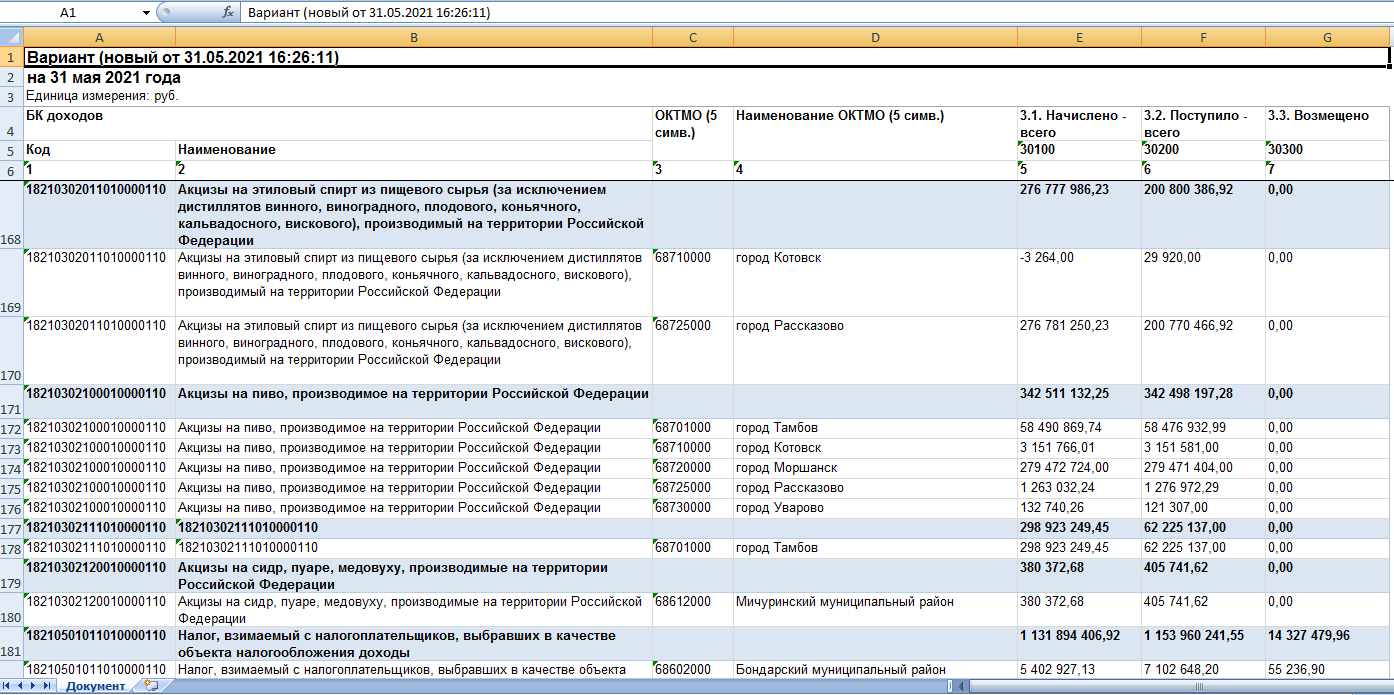Click the 'БК доходов' header cell

pos(338,123)
